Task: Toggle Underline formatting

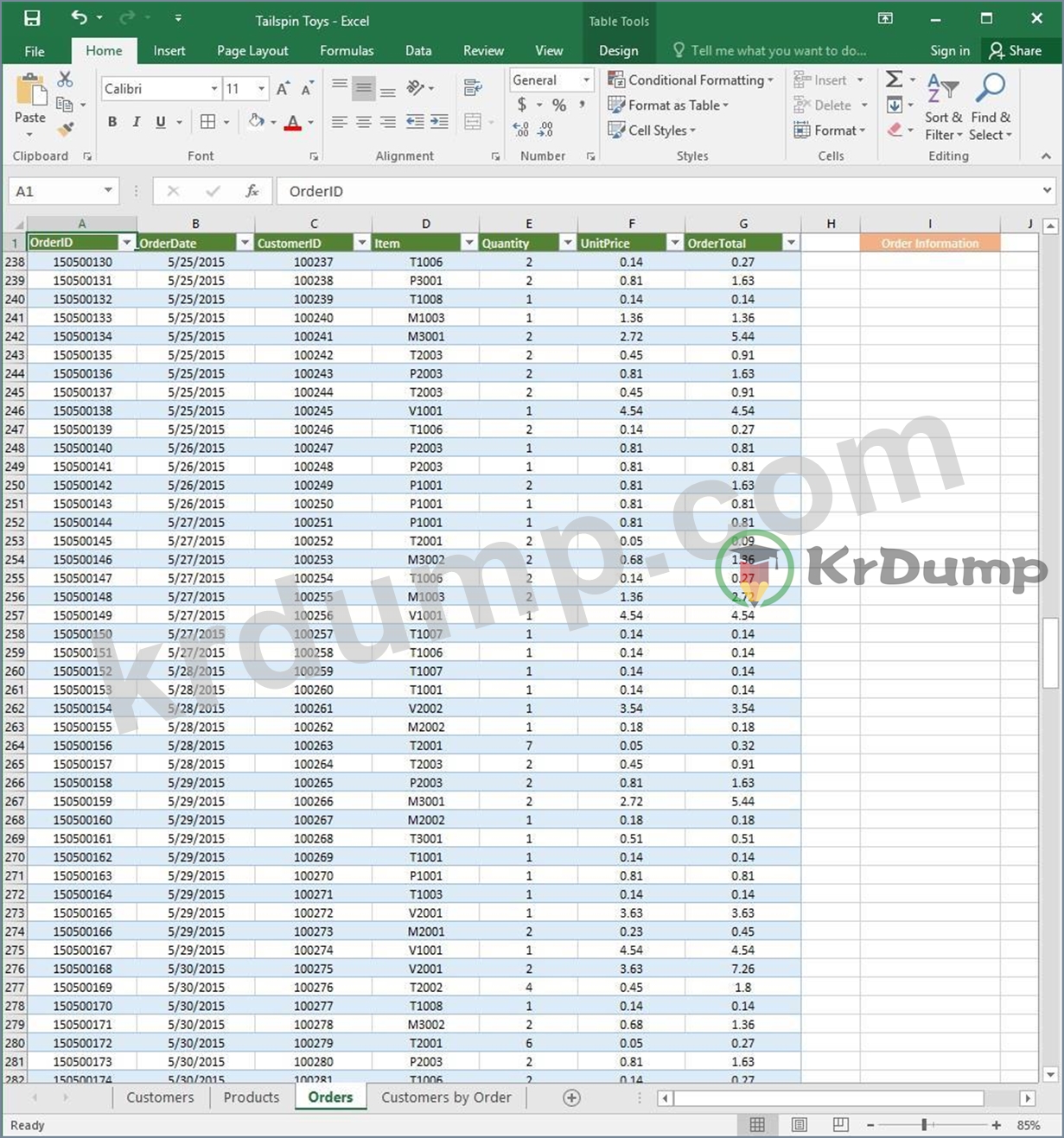Action: pos(160,122)
